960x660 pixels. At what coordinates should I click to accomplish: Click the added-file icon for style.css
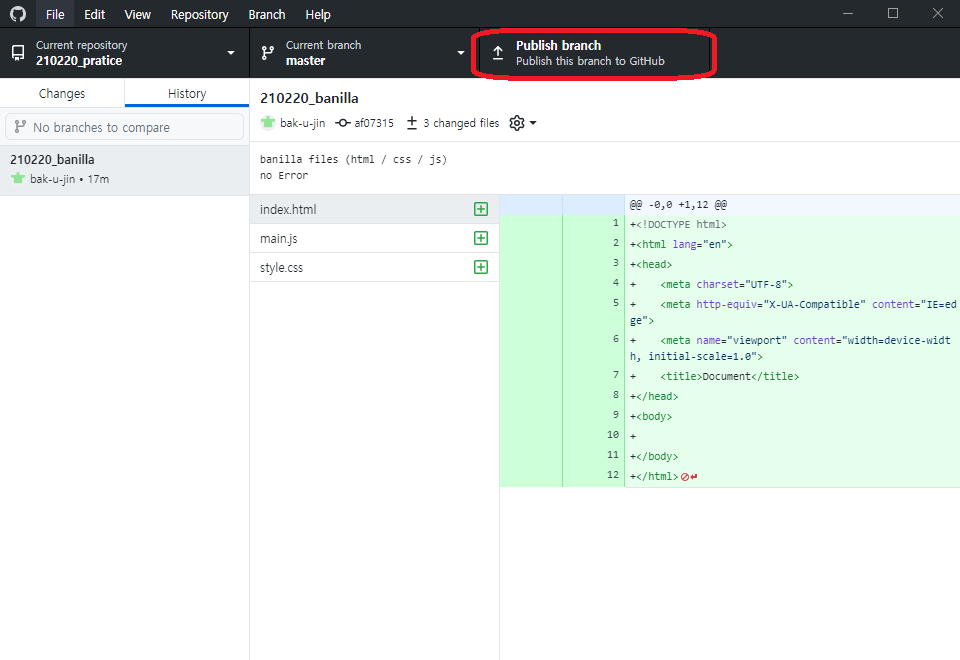481,267
